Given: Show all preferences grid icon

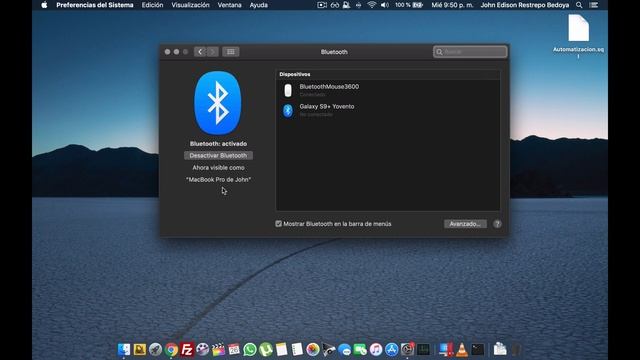Looking at the screenshot, I should coord(231,52).
